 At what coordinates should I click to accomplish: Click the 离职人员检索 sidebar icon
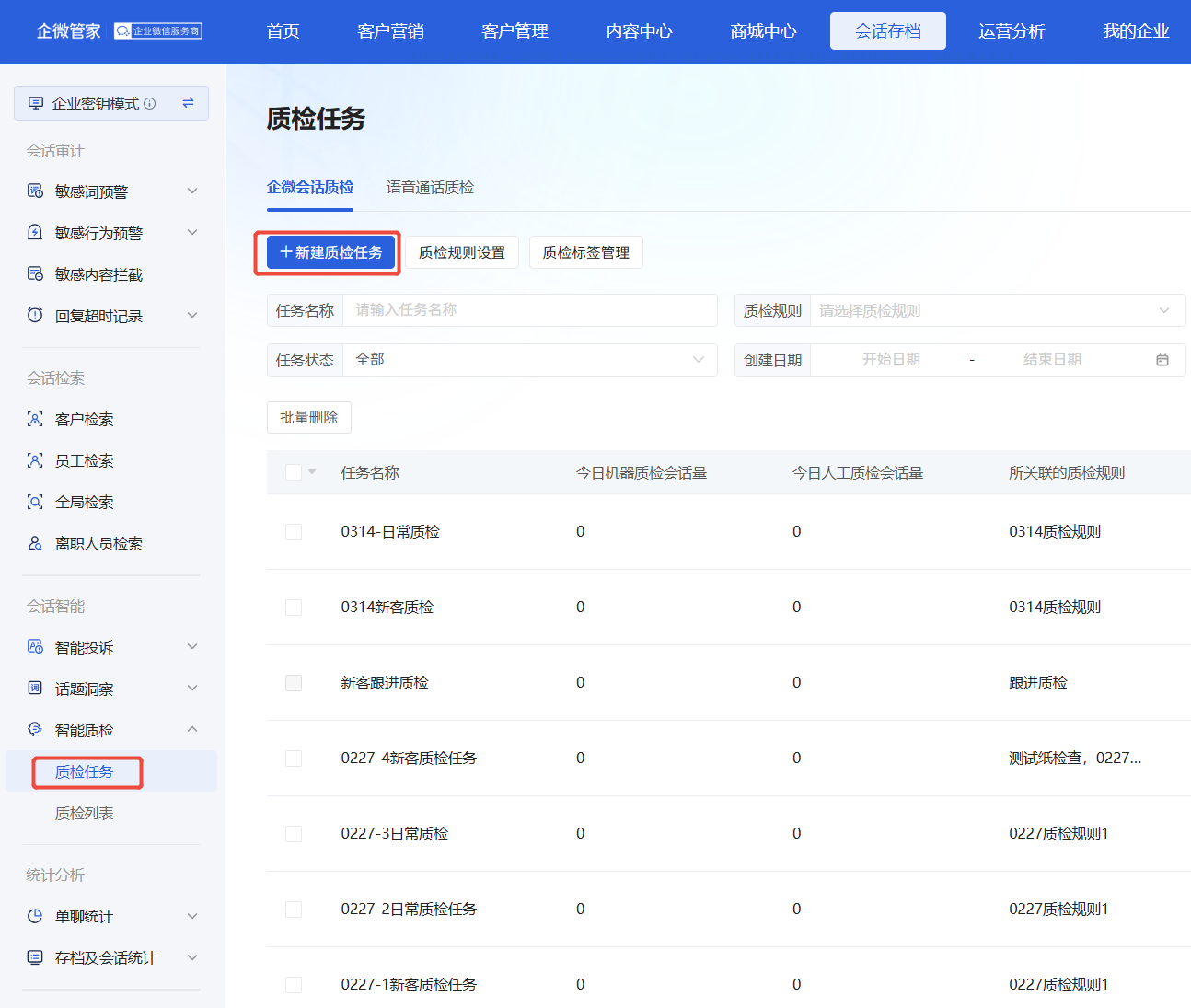[35, 543]
